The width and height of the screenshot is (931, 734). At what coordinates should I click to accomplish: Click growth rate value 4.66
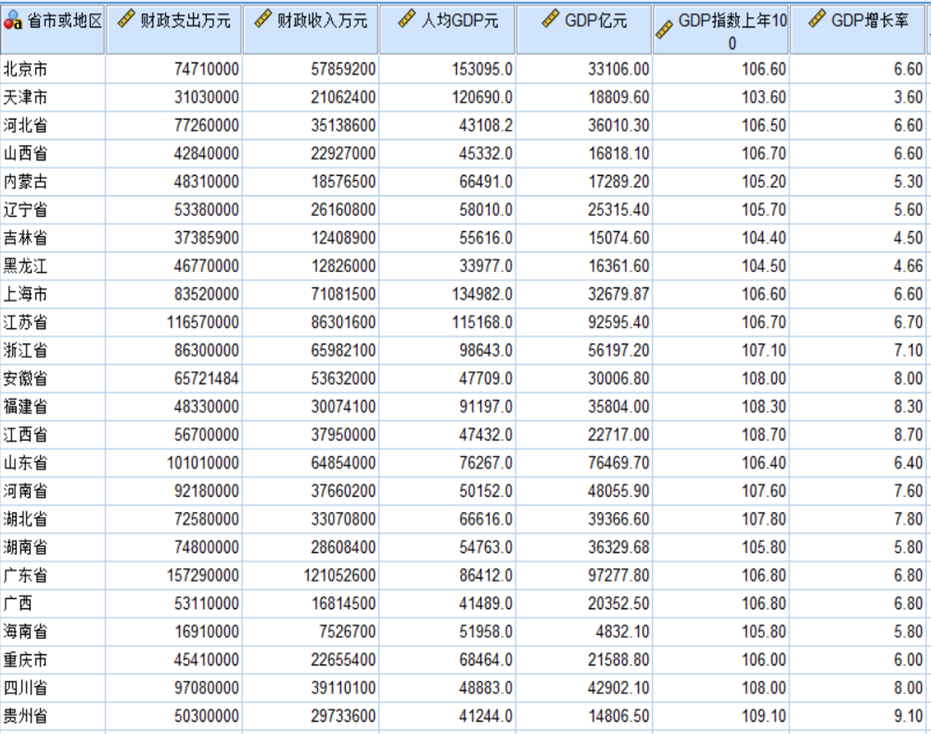coord(908,266)
